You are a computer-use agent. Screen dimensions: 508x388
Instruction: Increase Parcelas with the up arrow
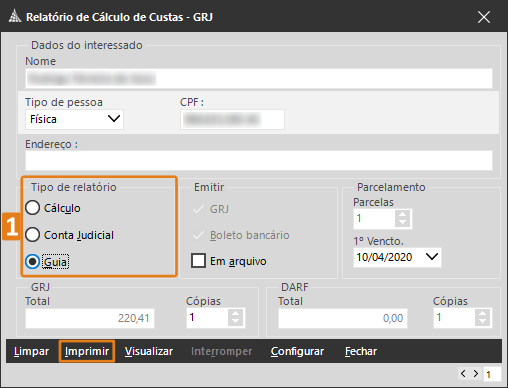(x=403, y=215)
